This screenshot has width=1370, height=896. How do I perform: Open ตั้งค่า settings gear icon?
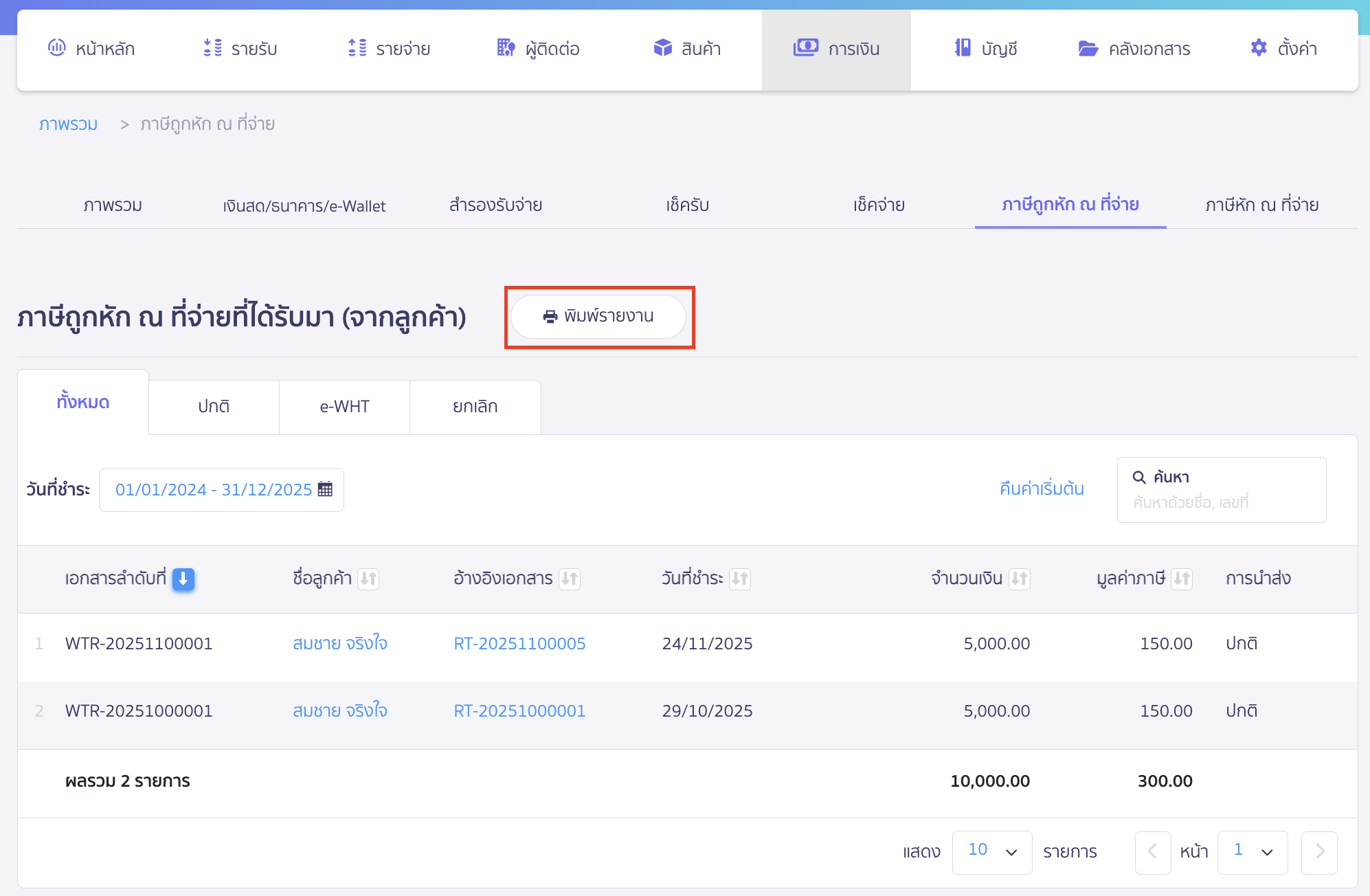click(1259, 48)
